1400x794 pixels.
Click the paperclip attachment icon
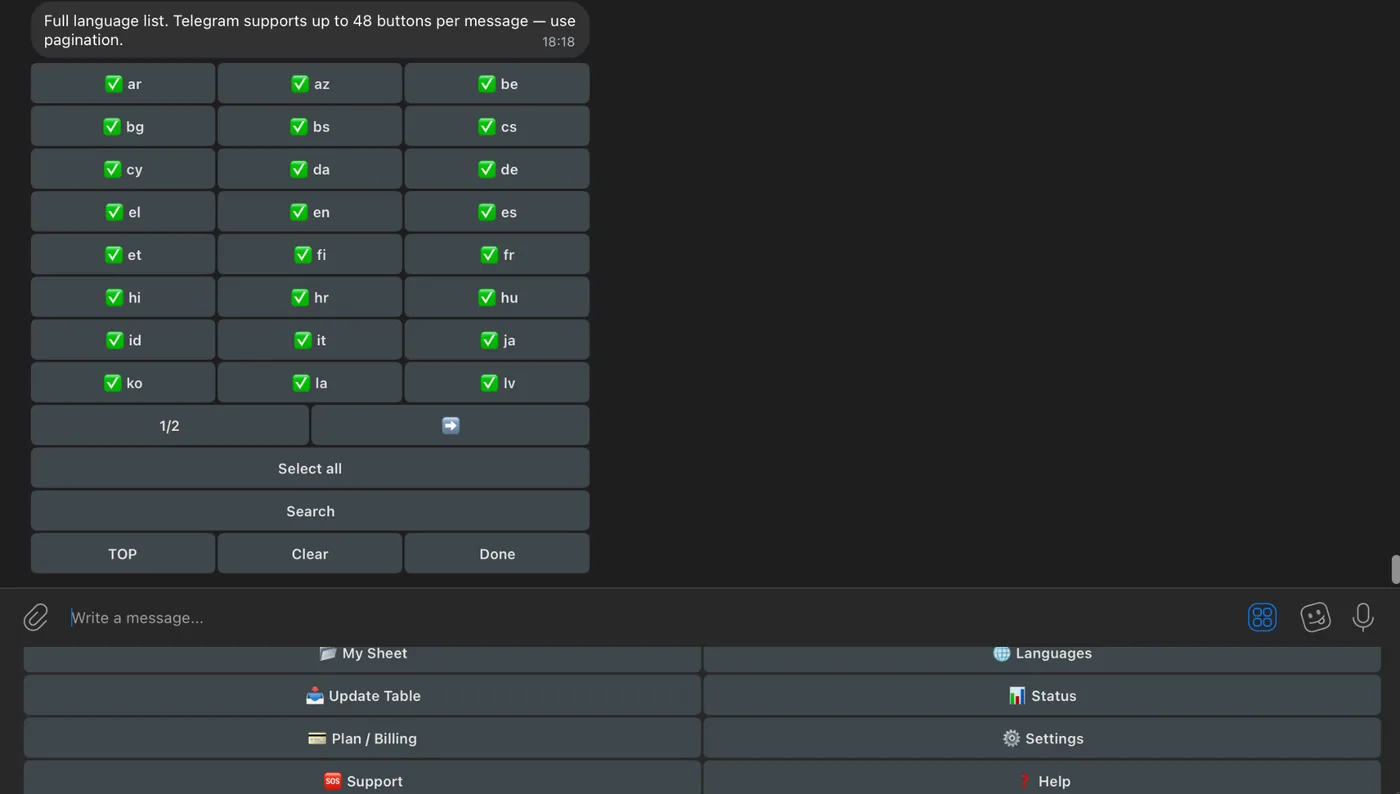[x=35, y=617]
